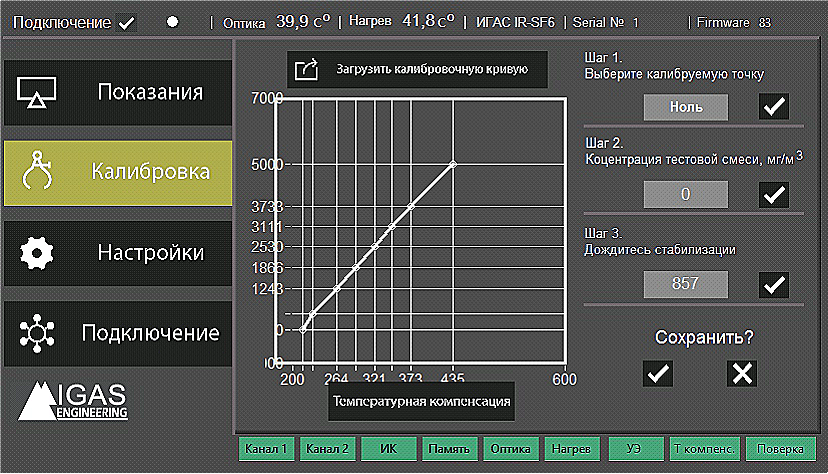The image size is (828, 474).
Task: Click the calibration point at 5000 on the graph
Action: pos(453,165)
